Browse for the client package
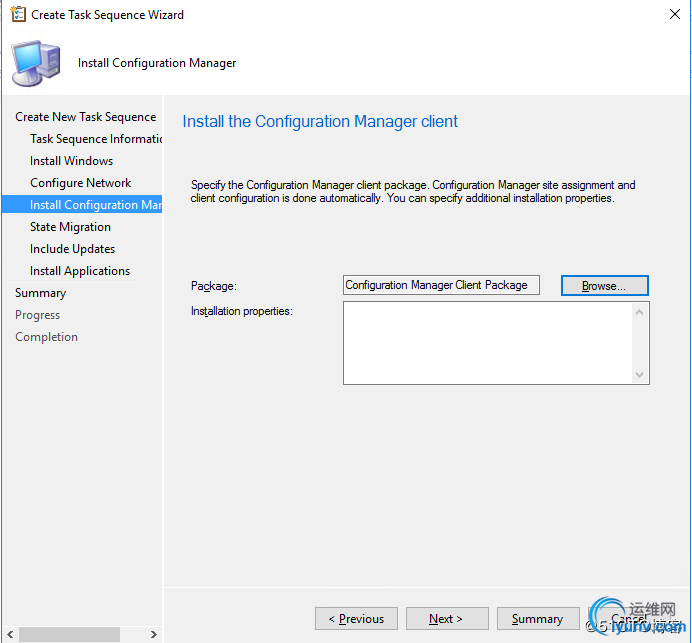 604,286
